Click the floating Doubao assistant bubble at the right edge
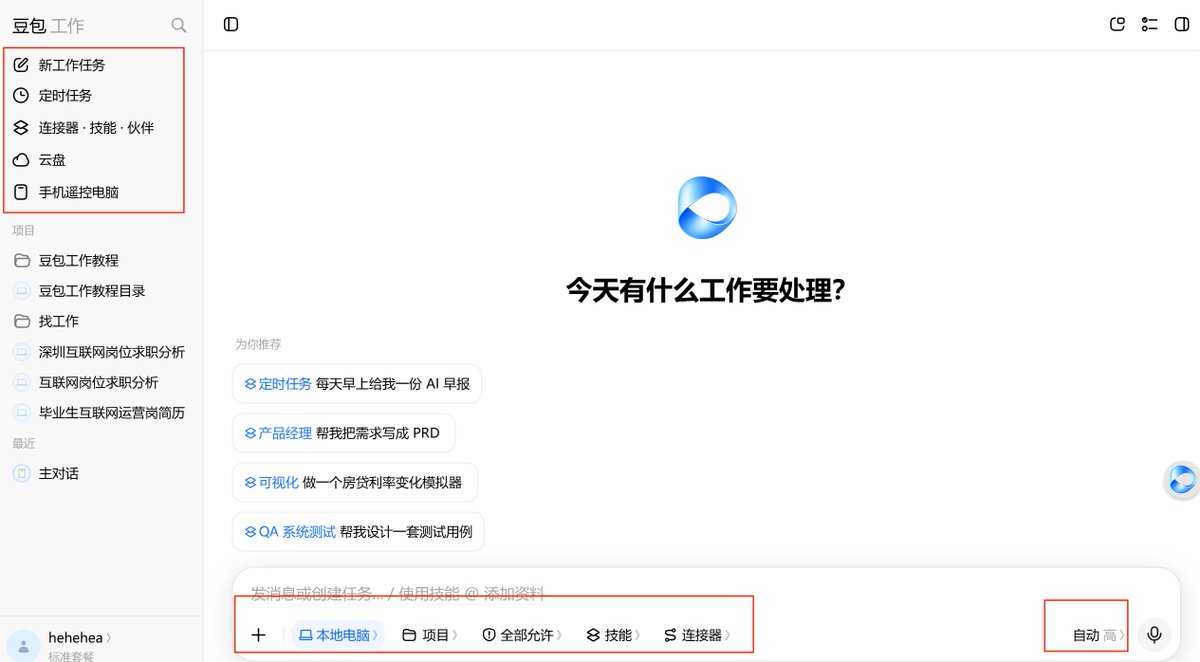This screenshot has height=662, width=1200. [x=1183, y=480]
